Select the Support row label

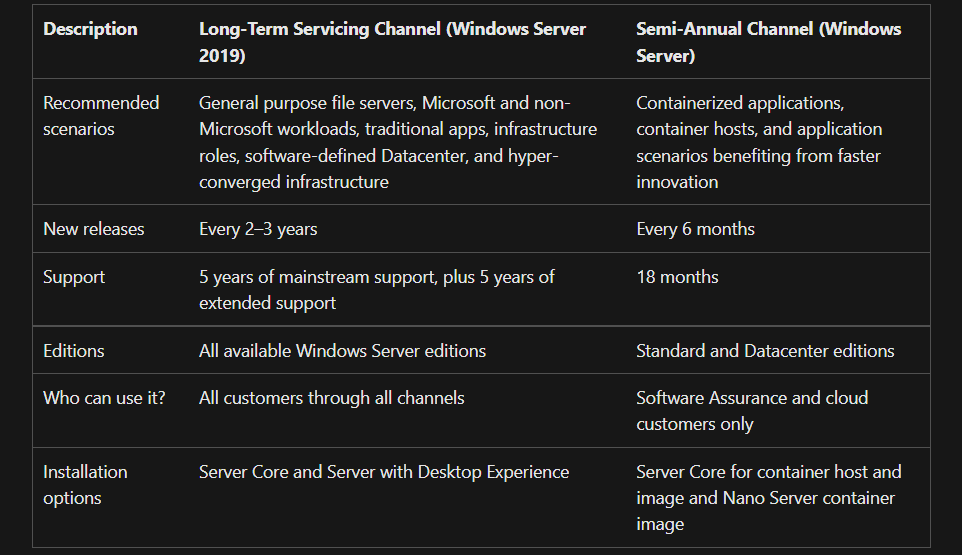pos(74,277)
